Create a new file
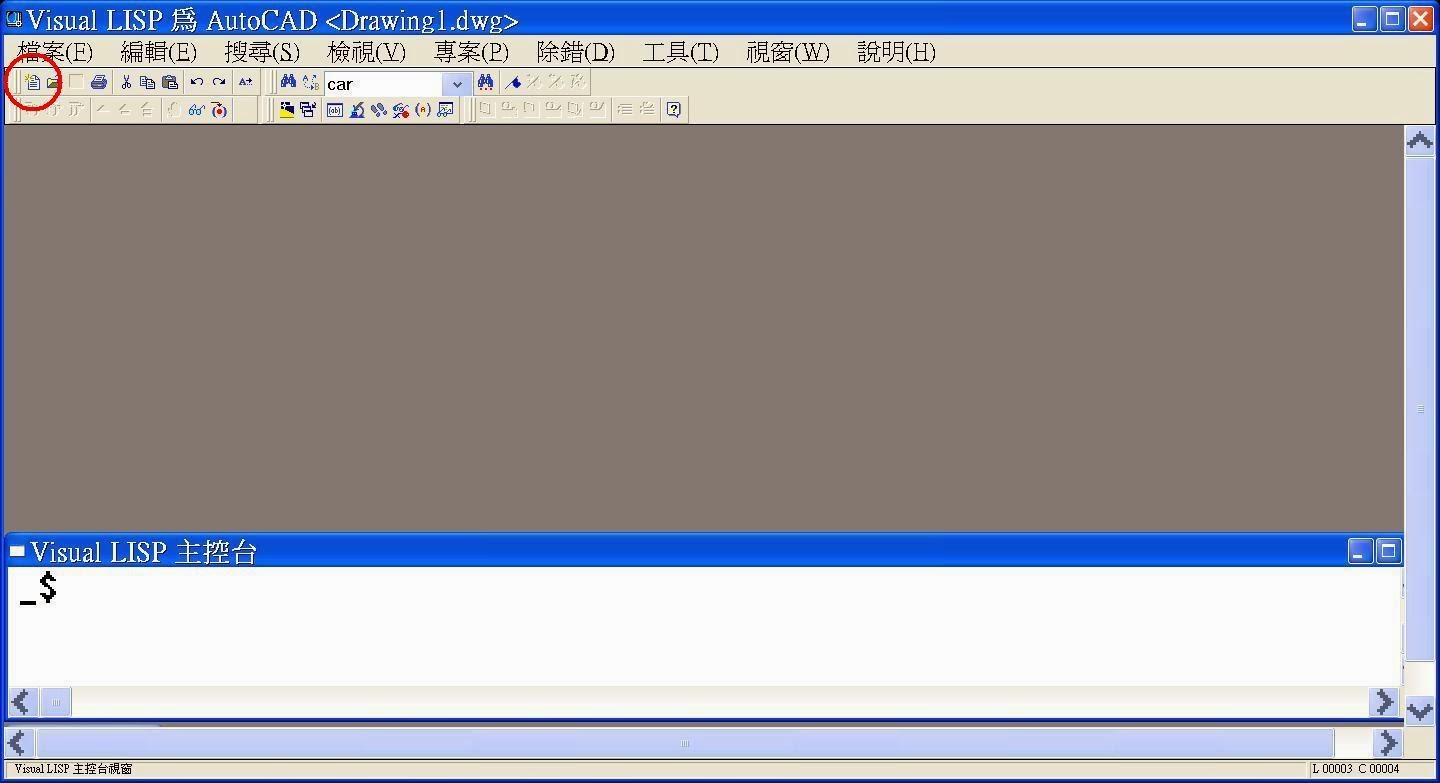 [34, 82]
